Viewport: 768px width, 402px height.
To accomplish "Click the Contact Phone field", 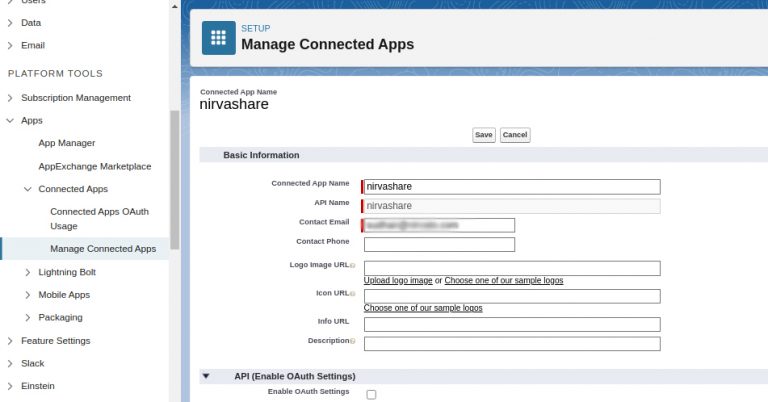I will (x=439, y=244).
